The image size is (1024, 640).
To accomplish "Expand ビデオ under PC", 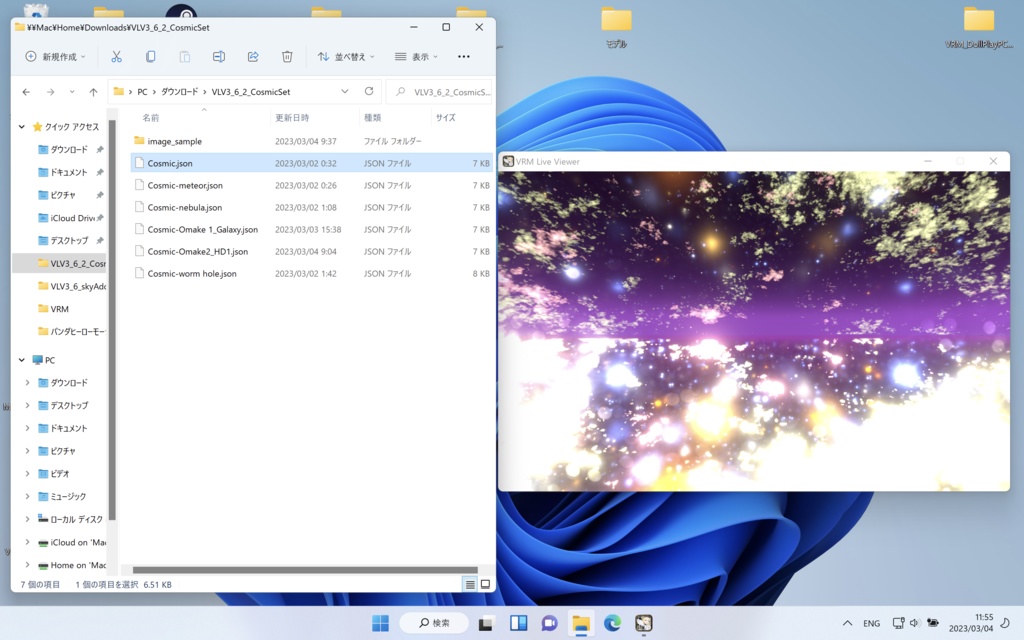I will click(x=27, y=473).
